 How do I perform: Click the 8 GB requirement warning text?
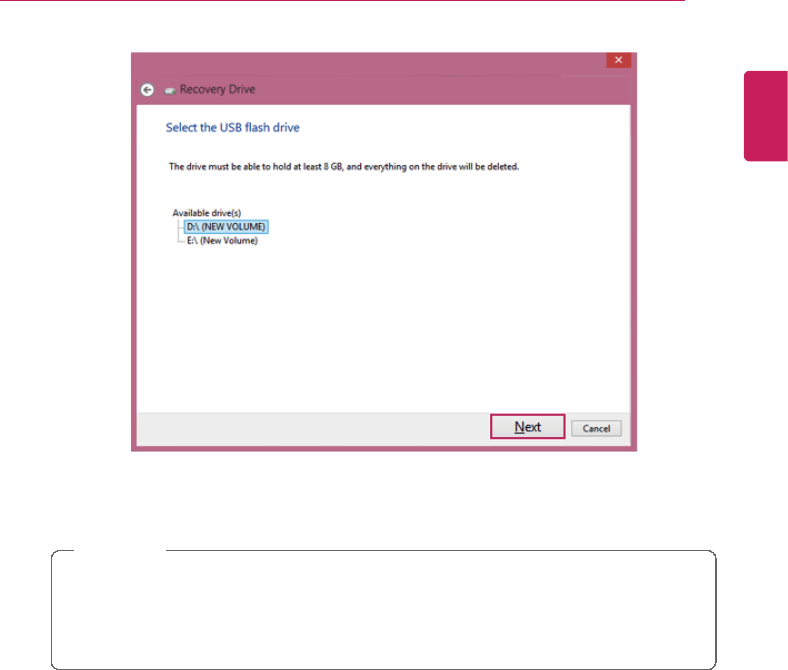click(344, 166)
